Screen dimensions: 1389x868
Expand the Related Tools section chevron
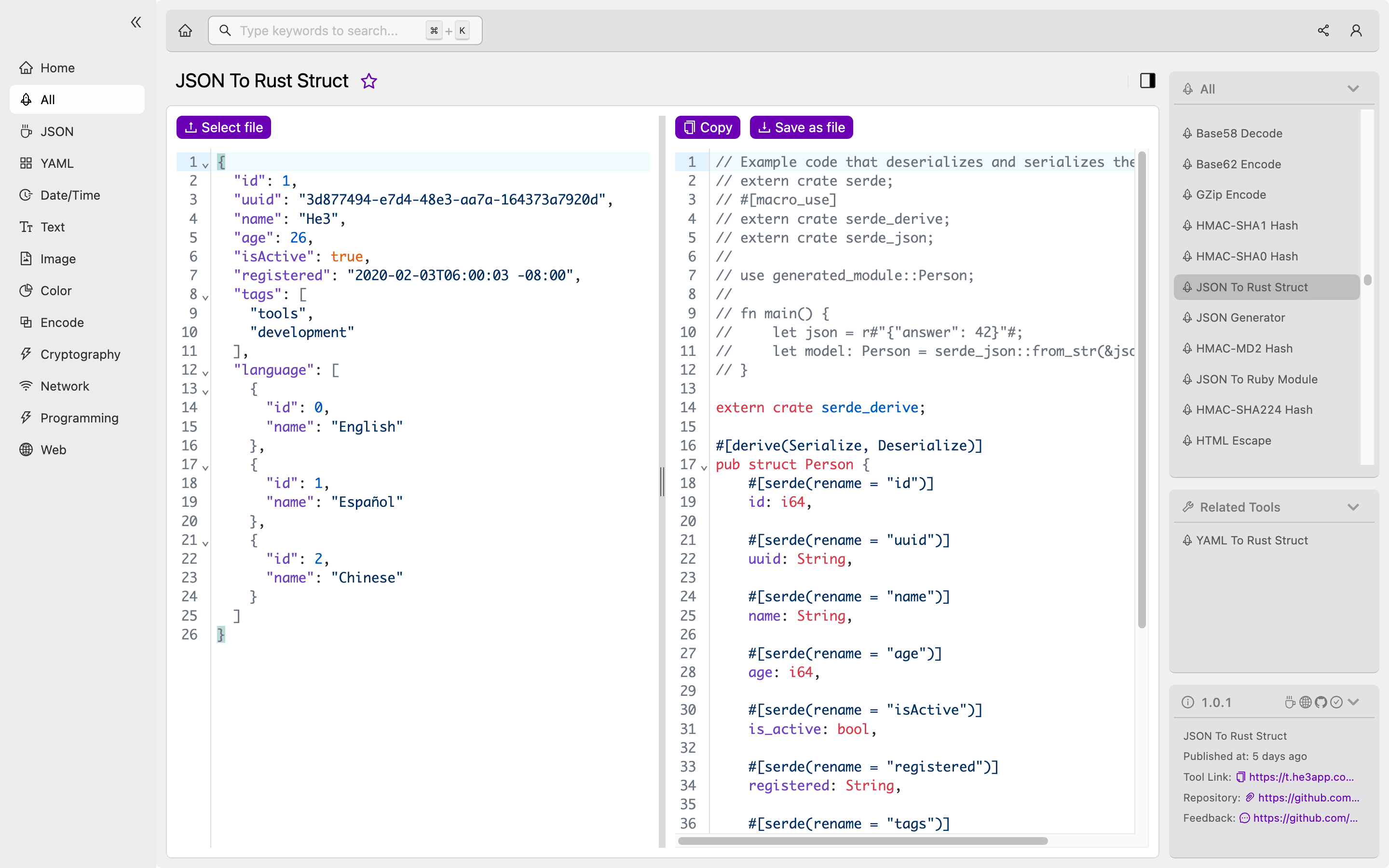coord(1356,507)
